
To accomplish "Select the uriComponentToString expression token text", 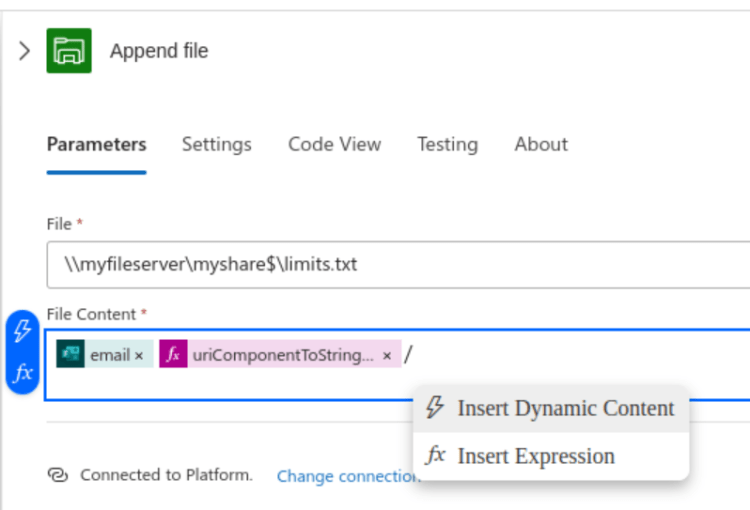I will [x=283, y=355].
